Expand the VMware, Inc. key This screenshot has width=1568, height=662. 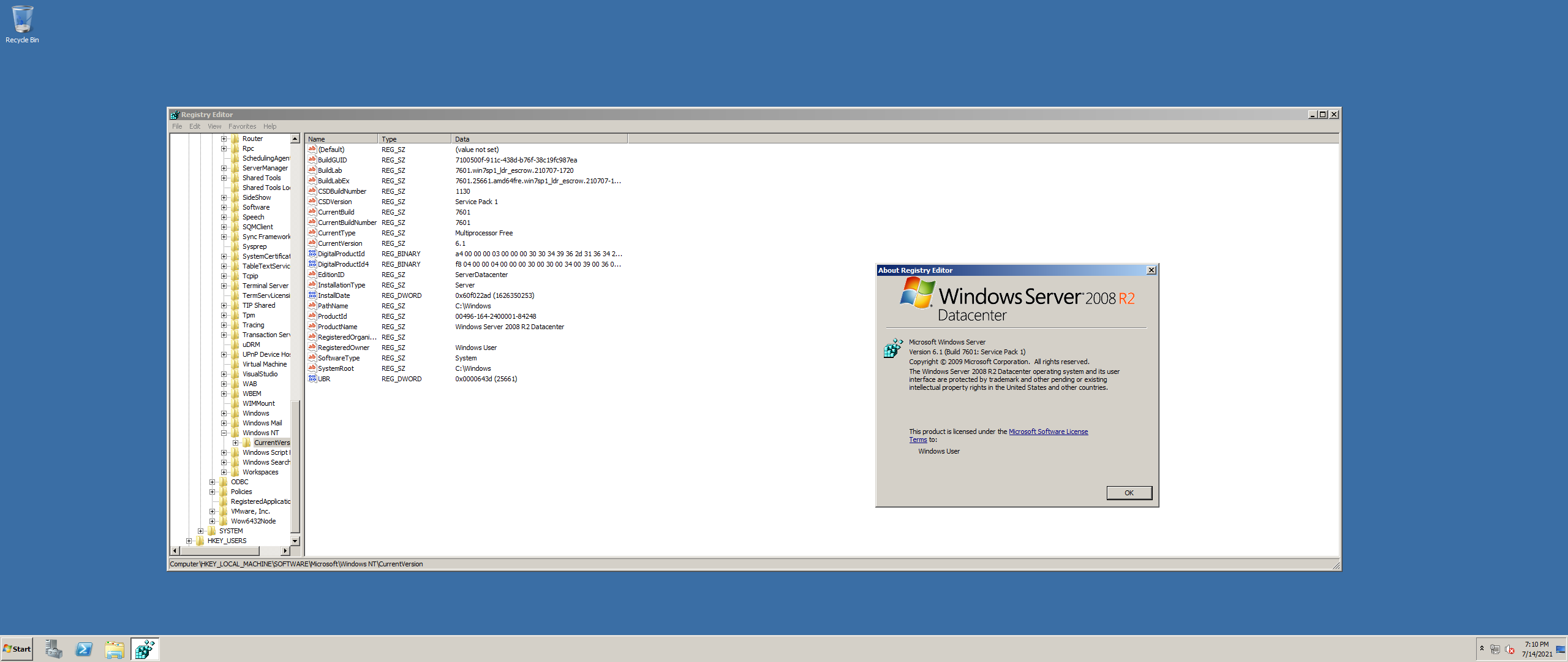point(212,511)
